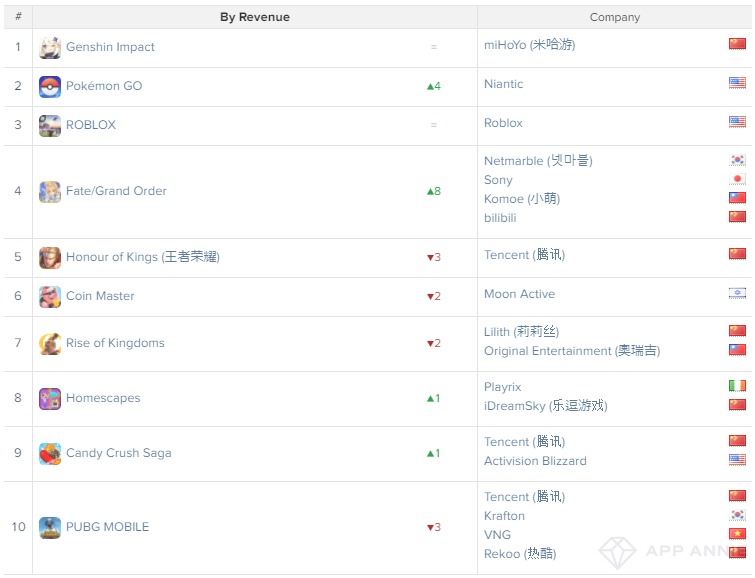Open the Genshin Impact game link

click(110, 47)
